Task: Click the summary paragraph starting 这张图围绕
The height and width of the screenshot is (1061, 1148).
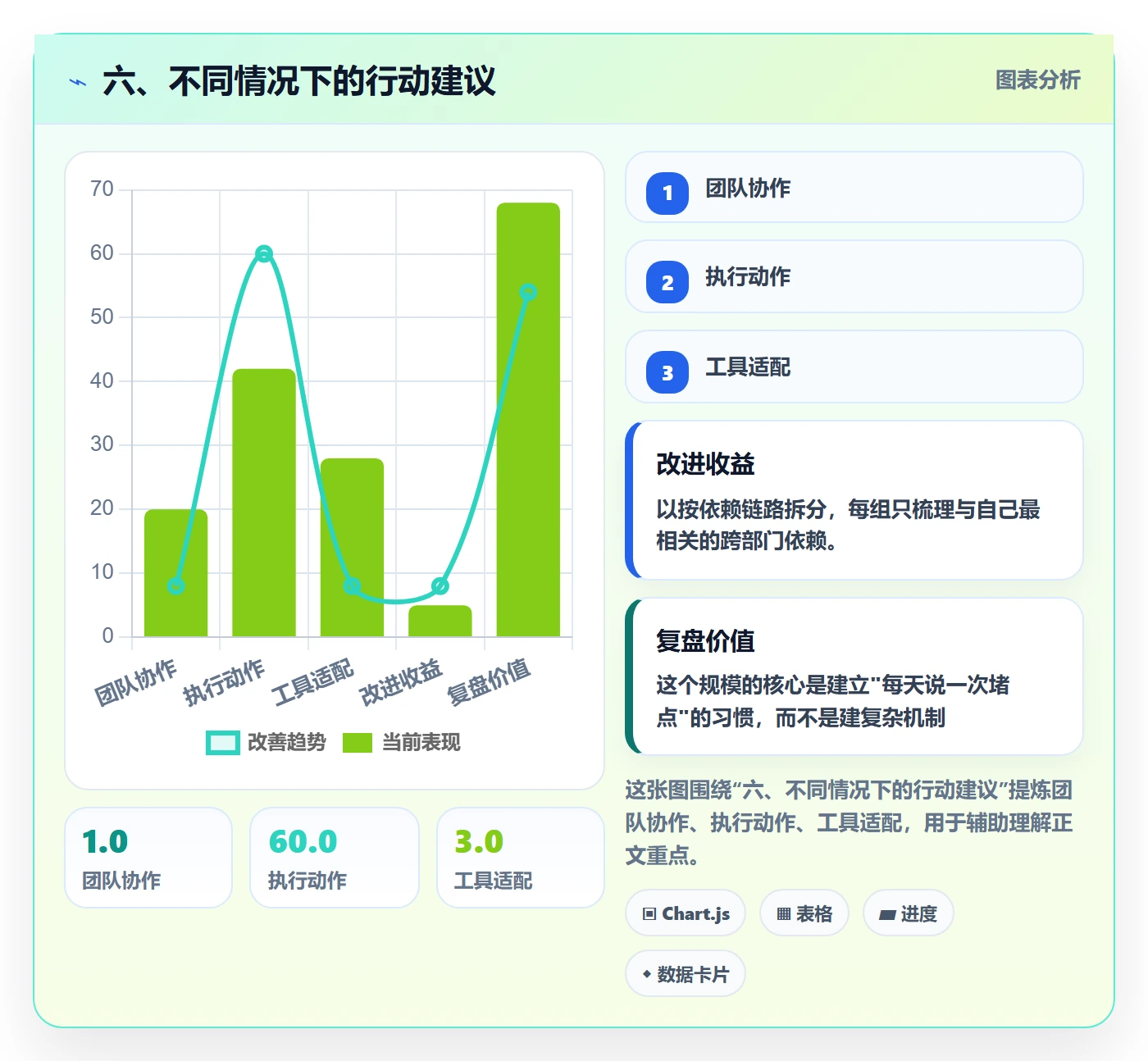Action: click(x=850, y=822)
